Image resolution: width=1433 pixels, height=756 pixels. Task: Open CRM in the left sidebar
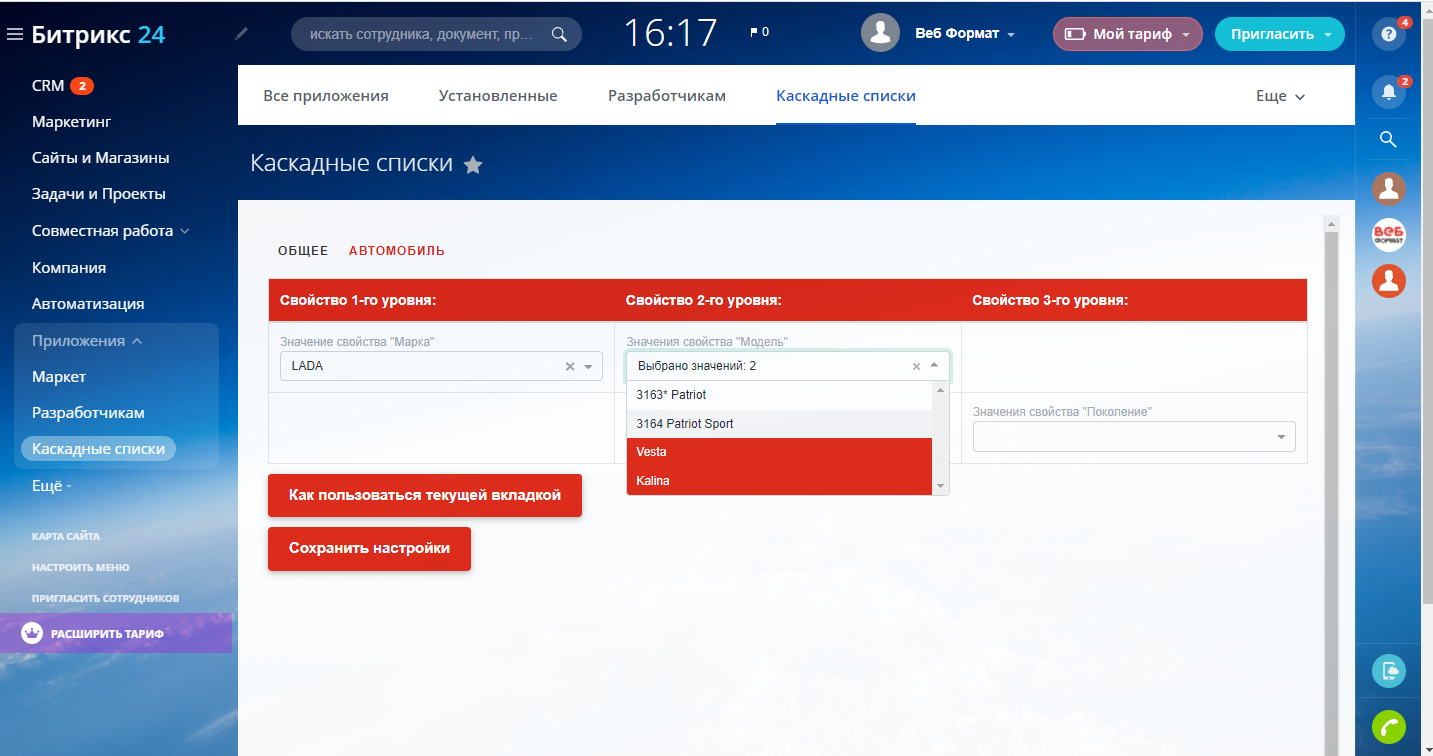(48, 86)
